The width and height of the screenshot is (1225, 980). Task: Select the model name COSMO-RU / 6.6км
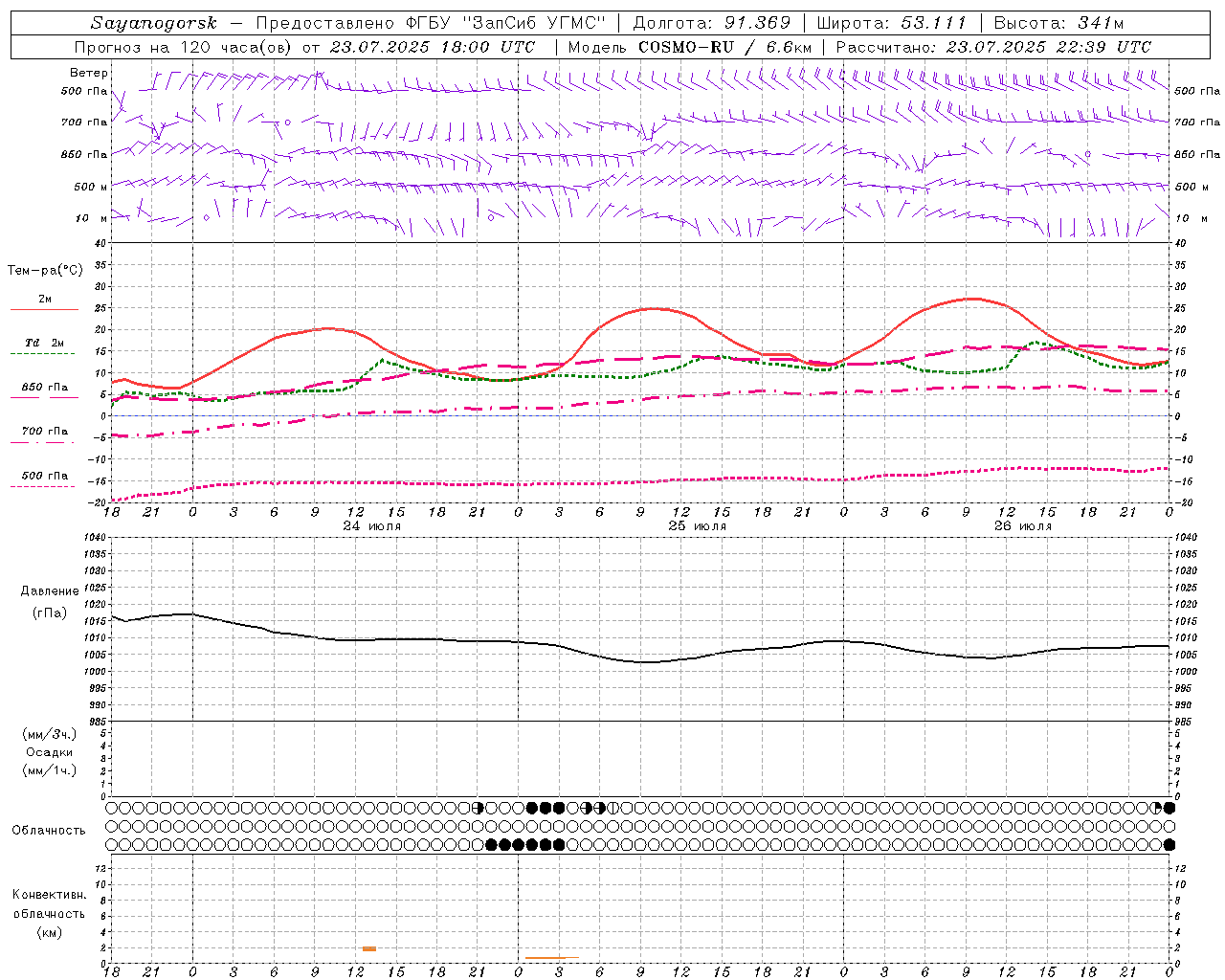724,47
